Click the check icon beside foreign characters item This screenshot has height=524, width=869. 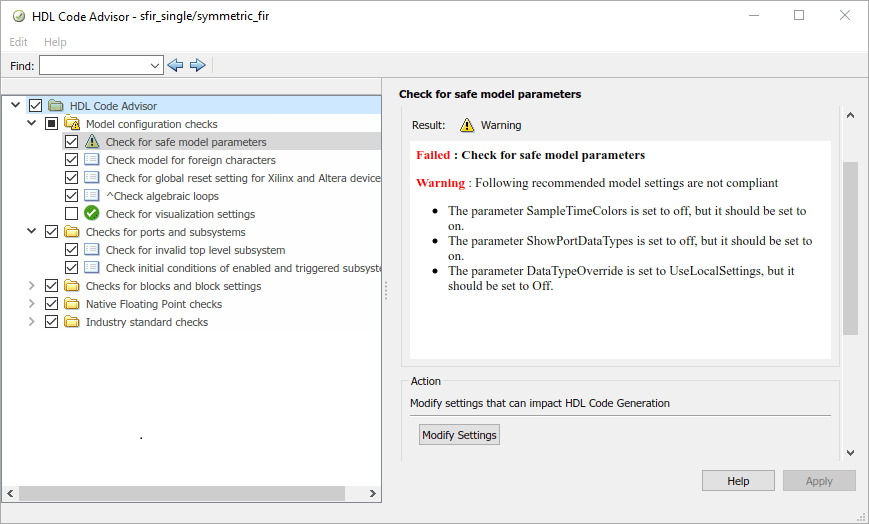[92, 160]
